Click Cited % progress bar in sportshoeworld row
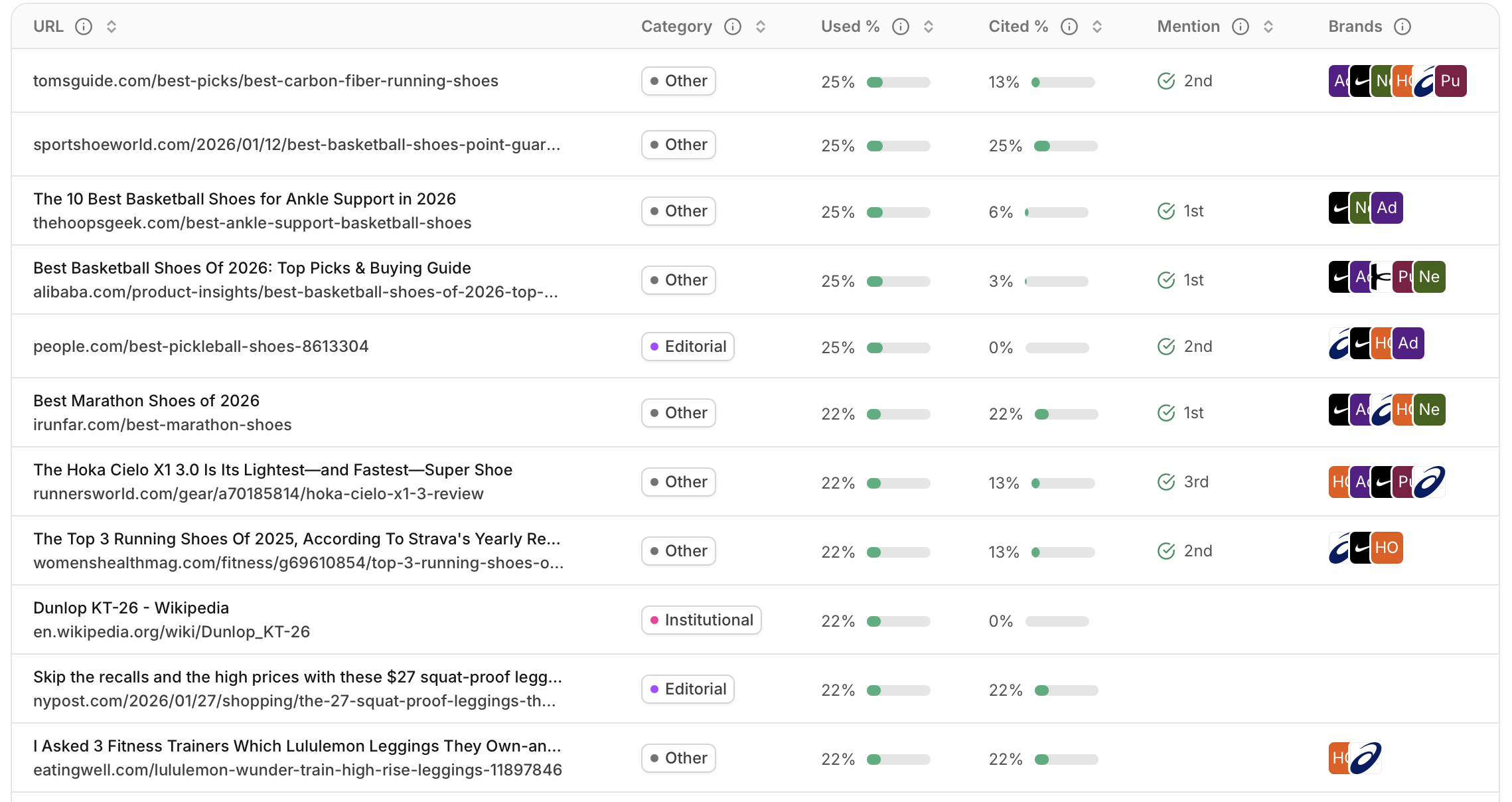 coord(1066,146)
